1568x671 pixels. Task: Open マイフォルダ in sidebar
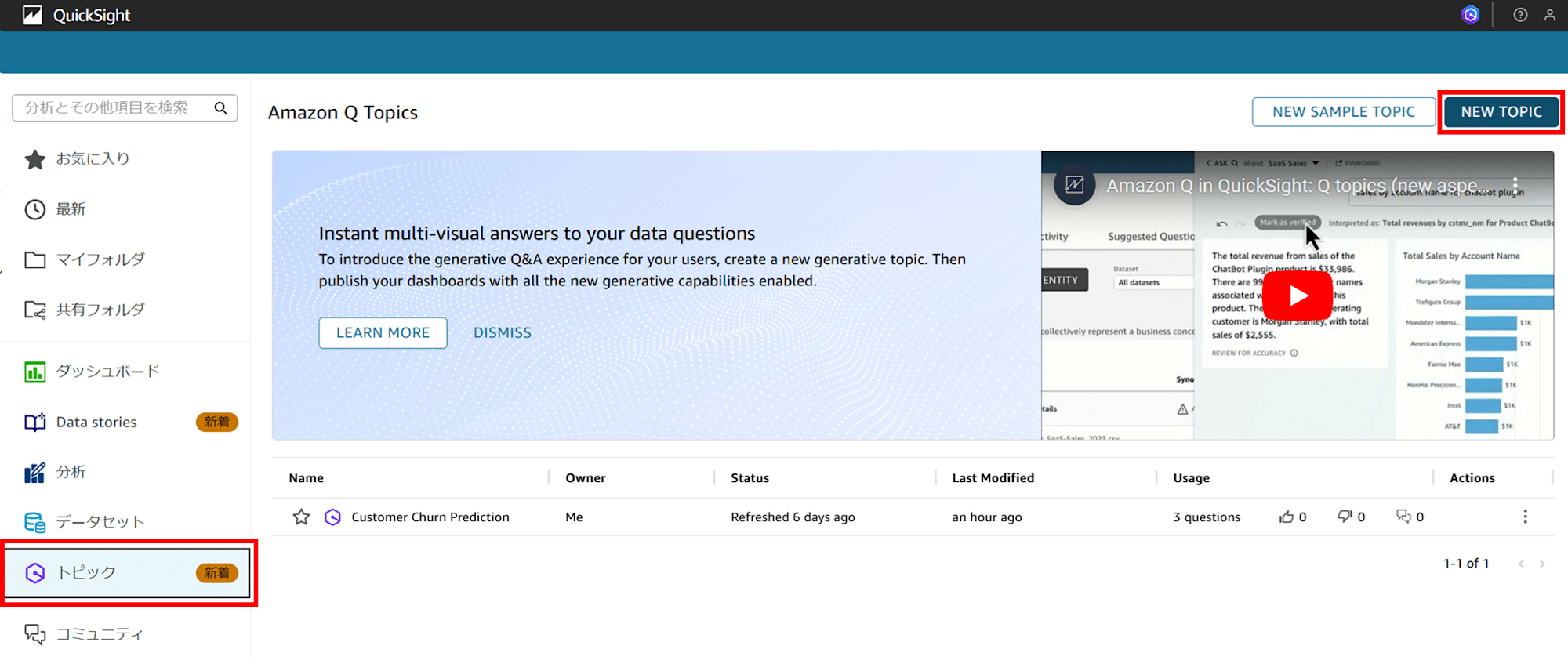[x=86, y=259]
